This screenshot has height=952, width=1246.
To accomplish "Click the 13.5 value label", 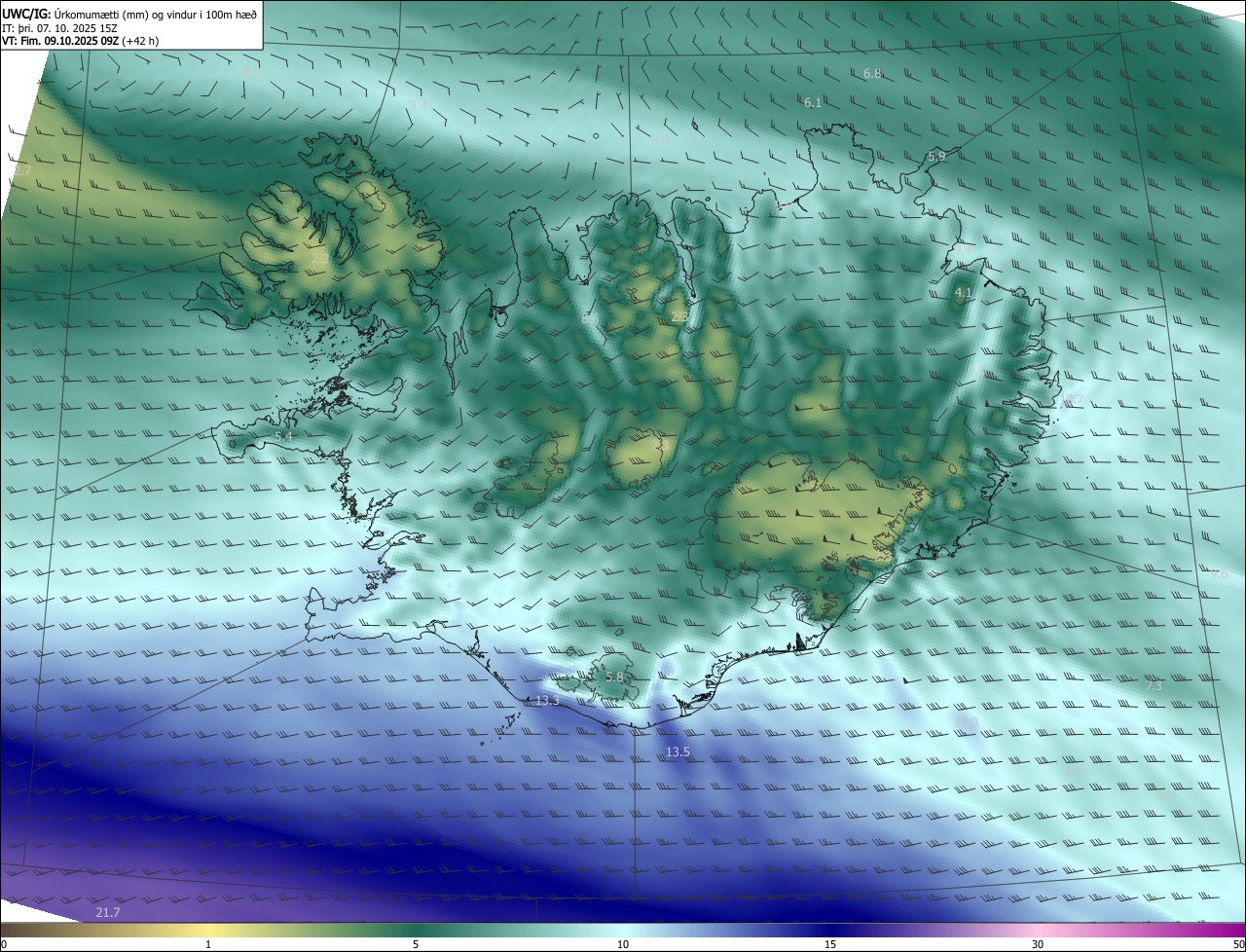I will (678, 752).
